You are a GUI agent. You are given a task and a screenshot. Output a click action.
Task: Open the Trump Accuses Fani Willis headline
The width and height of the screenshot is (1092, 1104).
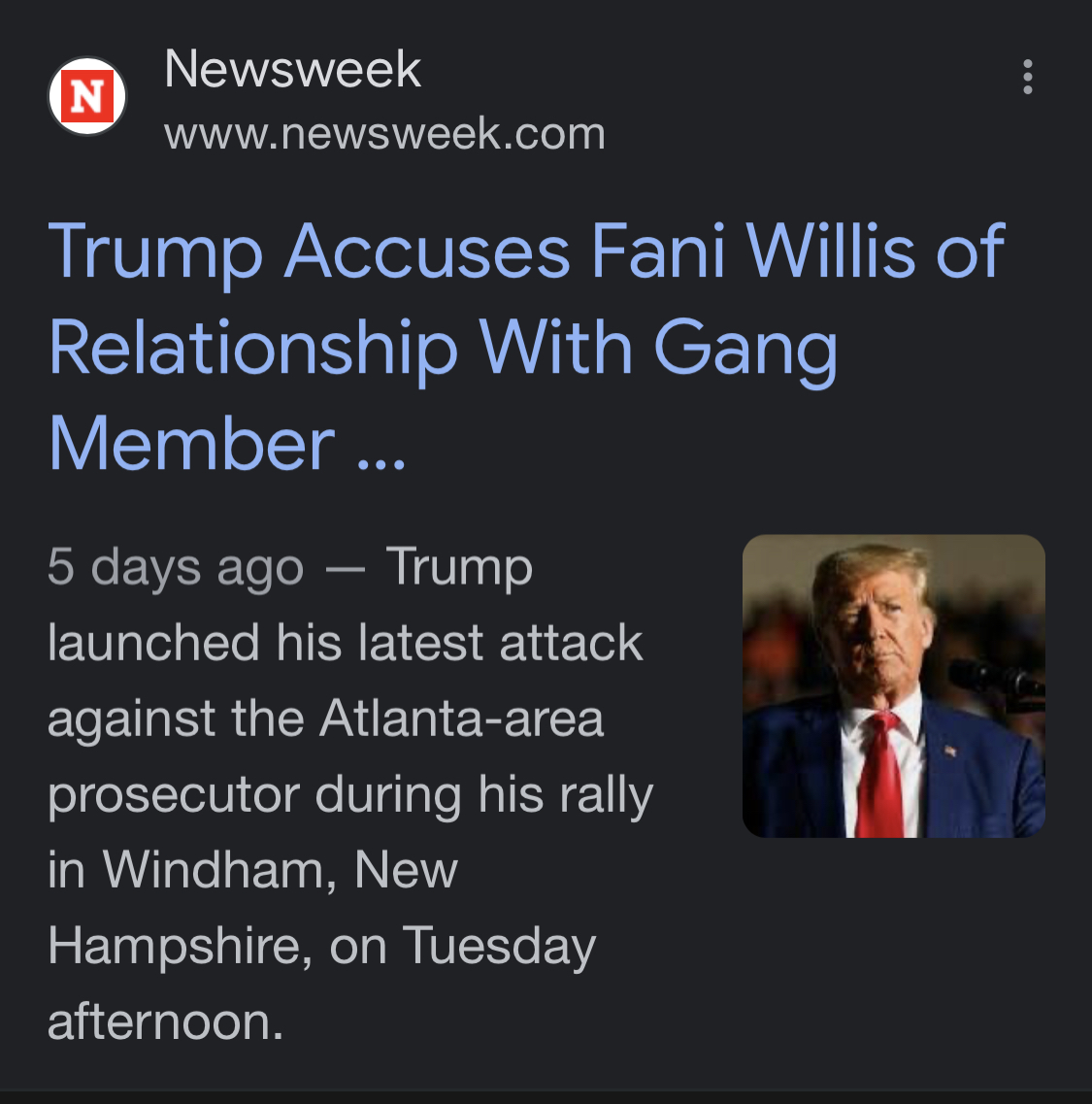coord(526,347)
